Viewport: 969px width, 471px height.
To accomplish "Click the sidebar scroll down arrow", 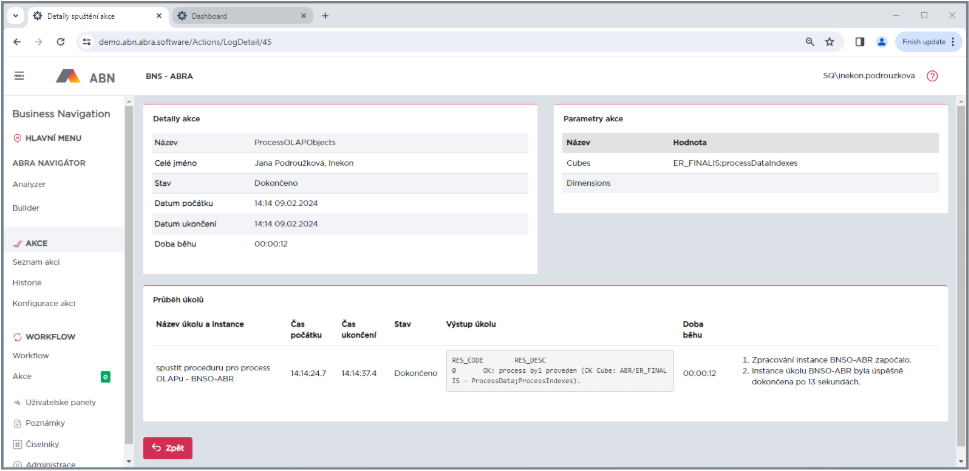I will (x=129, y=461).
